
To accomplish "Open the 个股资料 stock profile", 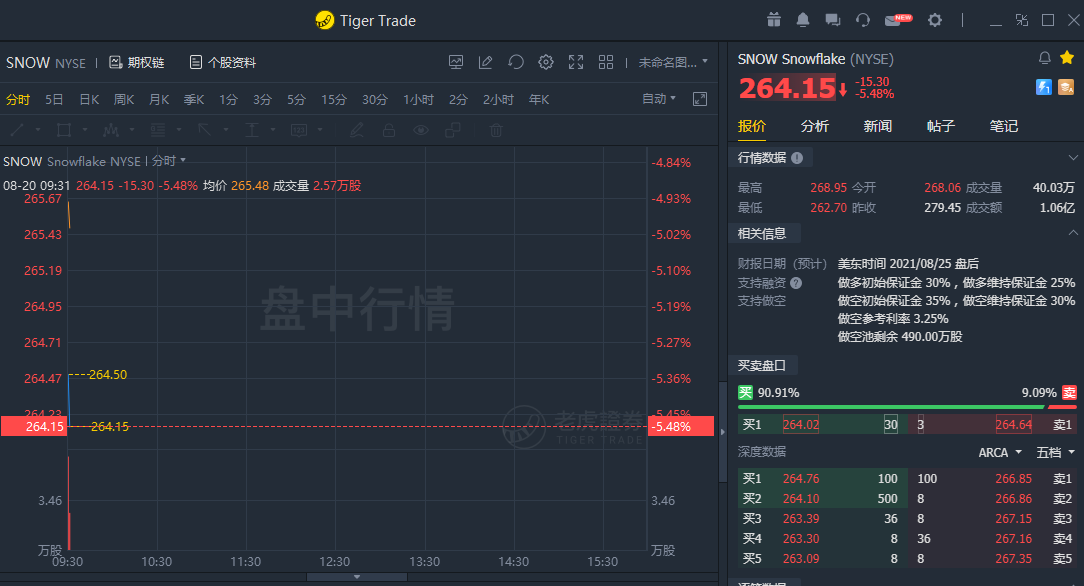I will (223, 62).
